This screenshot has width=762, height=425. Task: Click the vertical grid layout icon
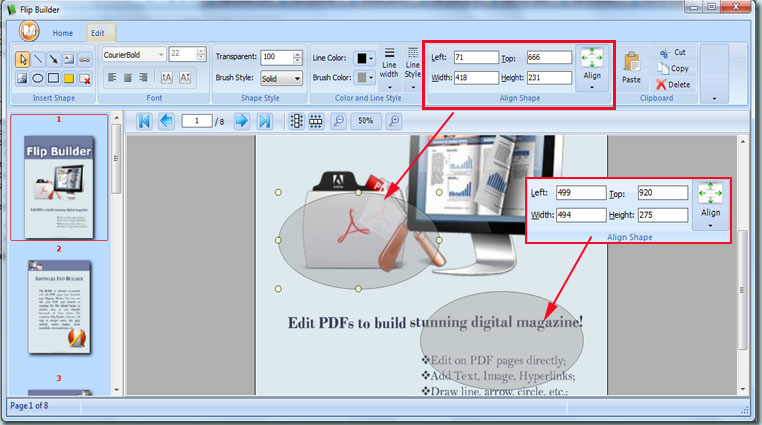(x=296, y=121)
